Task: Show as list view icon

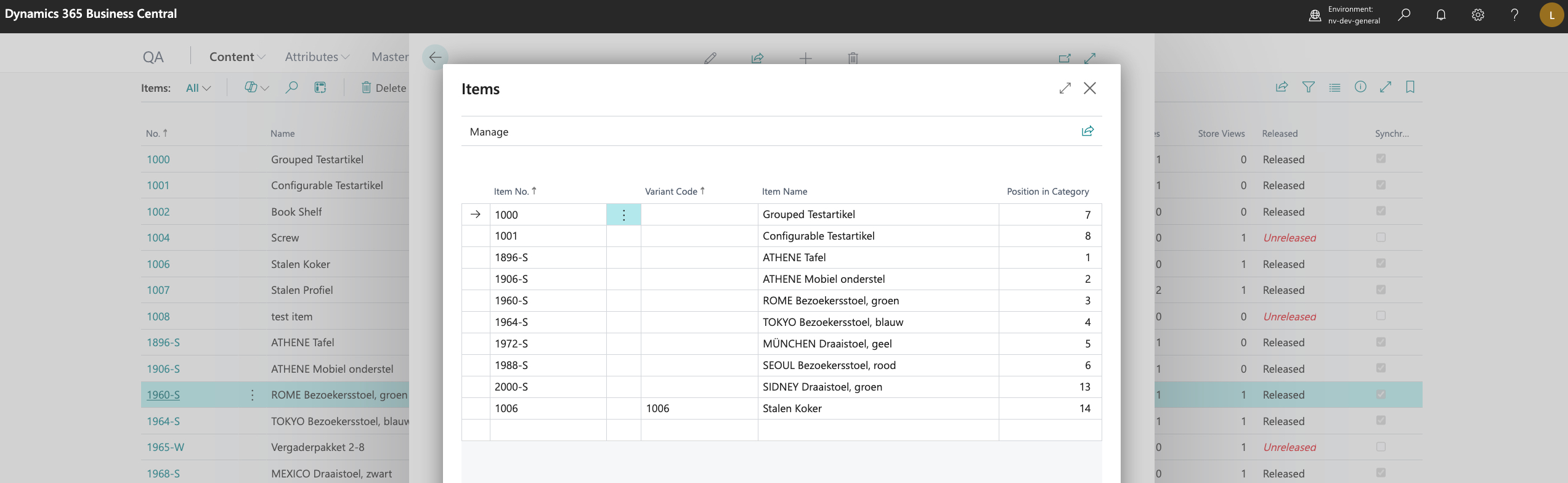Action: [1334, 87]
